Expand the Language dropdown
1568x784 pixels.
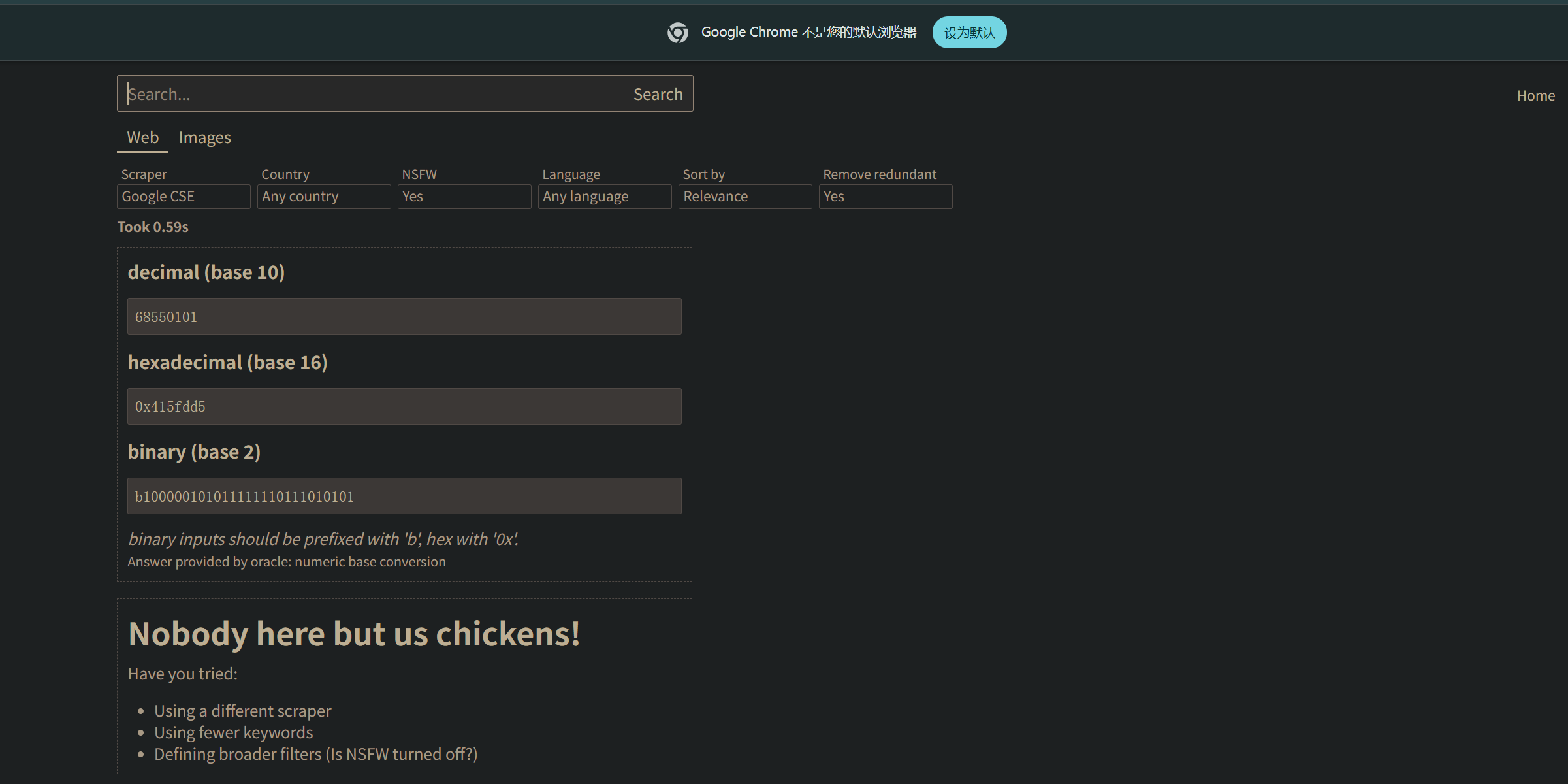click(x=605, y=197)
